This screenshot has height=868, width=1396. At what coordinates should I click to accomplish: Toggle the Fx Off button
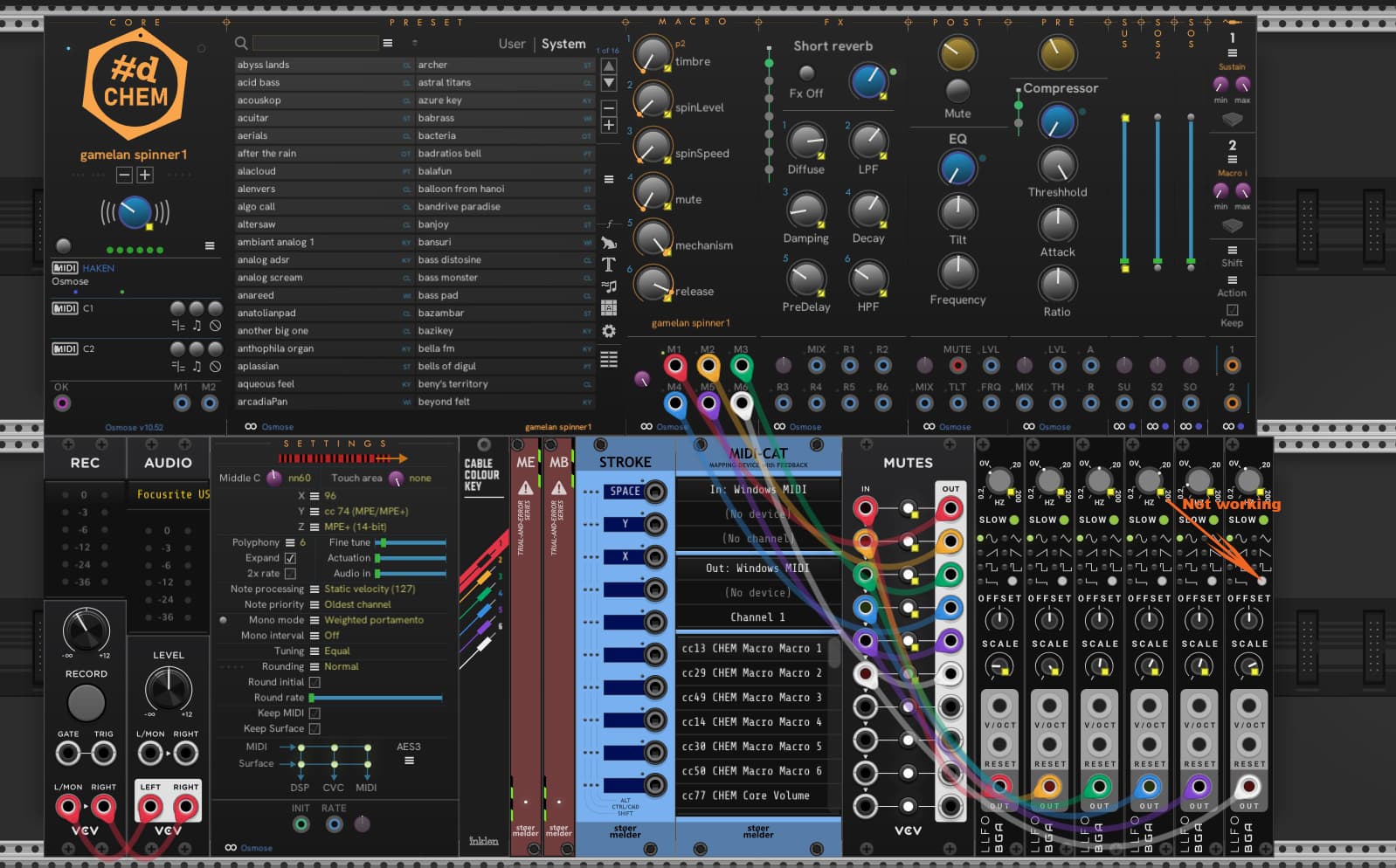[x=806, y=74]
